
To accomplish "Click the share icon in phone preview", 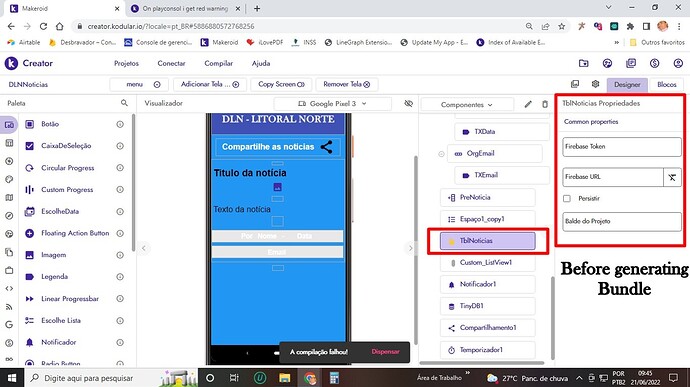I will 327,147.
